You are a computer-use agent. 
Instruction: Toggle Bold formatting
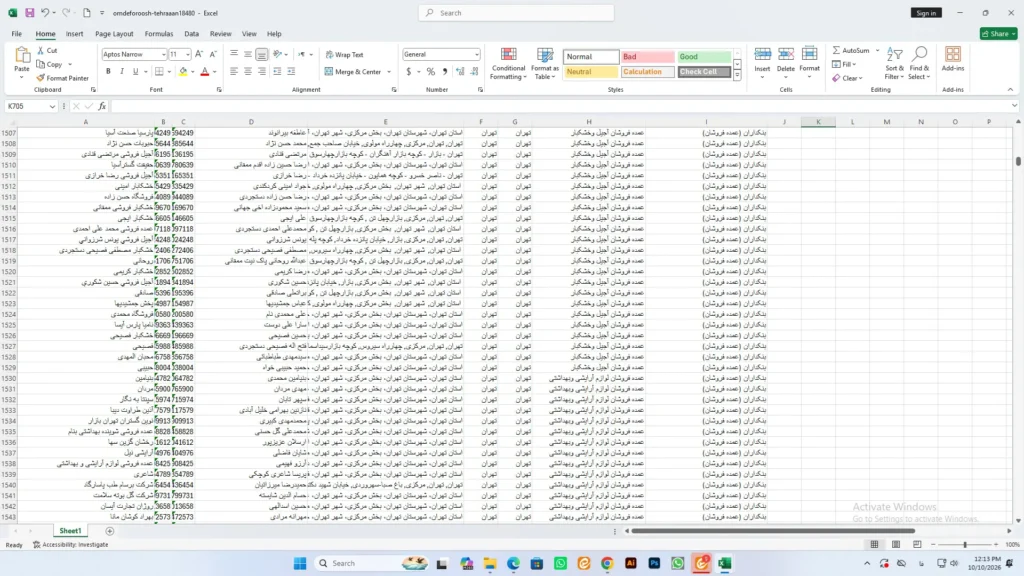pyautogui.click(x=108, y=71)
